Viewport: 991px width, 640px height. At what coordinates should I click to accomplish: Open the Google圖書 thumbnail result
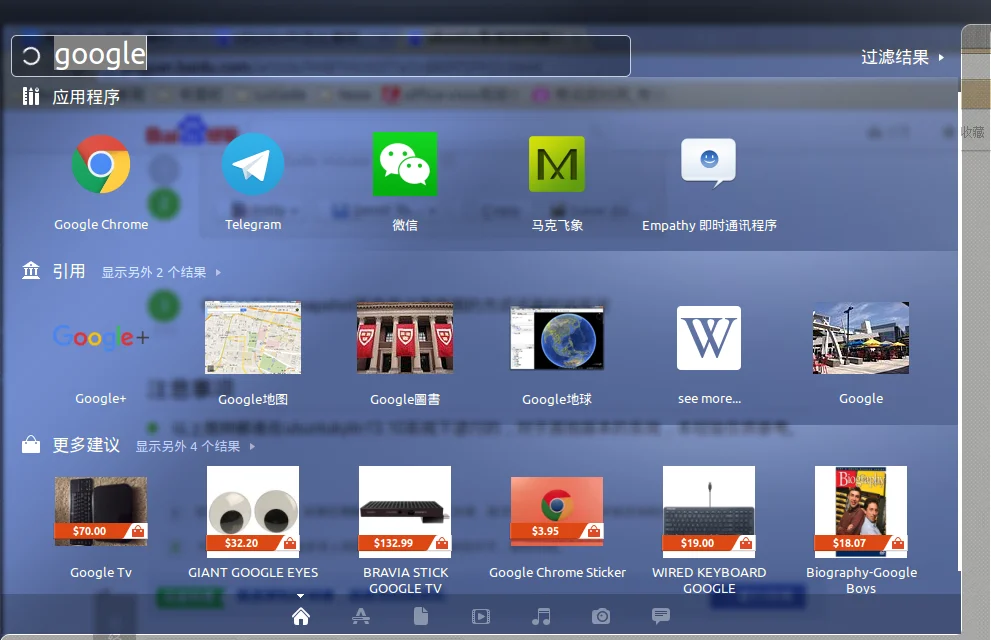[404, 338]
